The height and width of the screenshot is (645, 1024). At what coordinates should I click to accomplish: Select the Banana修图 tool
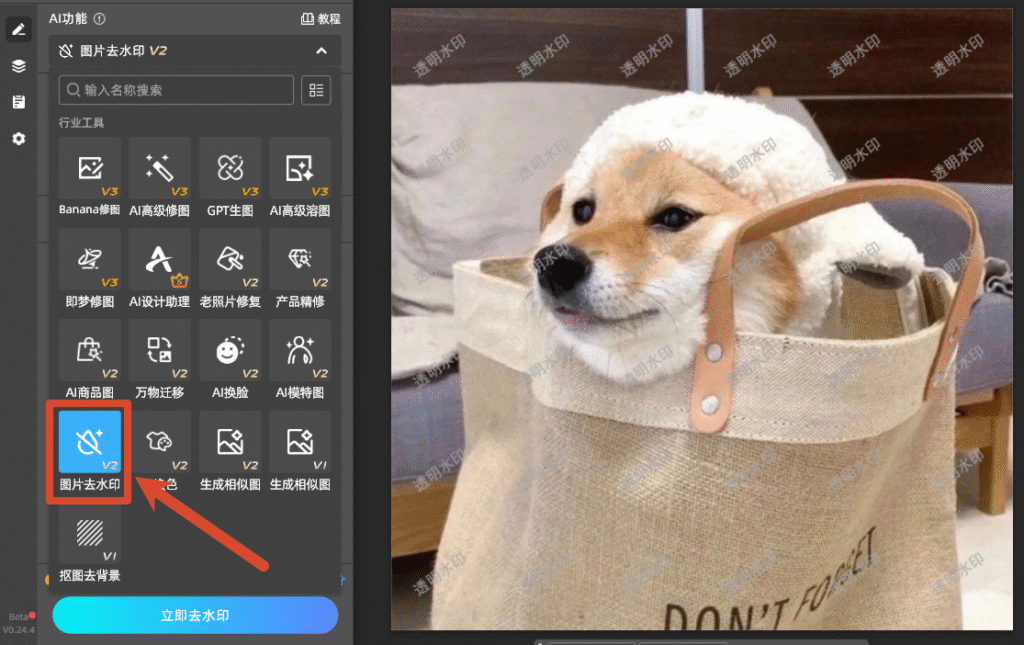click(x=89, y=177)
